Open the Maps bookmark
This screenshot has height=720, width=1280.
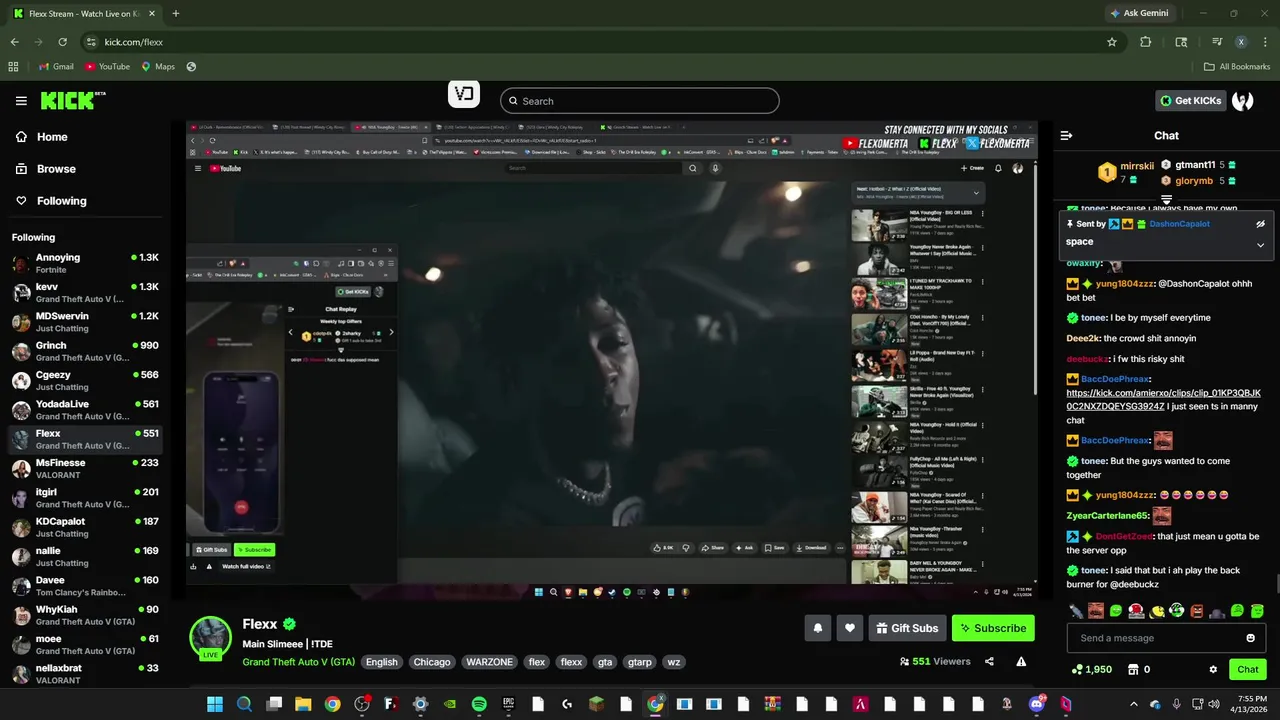click(158, 67)
